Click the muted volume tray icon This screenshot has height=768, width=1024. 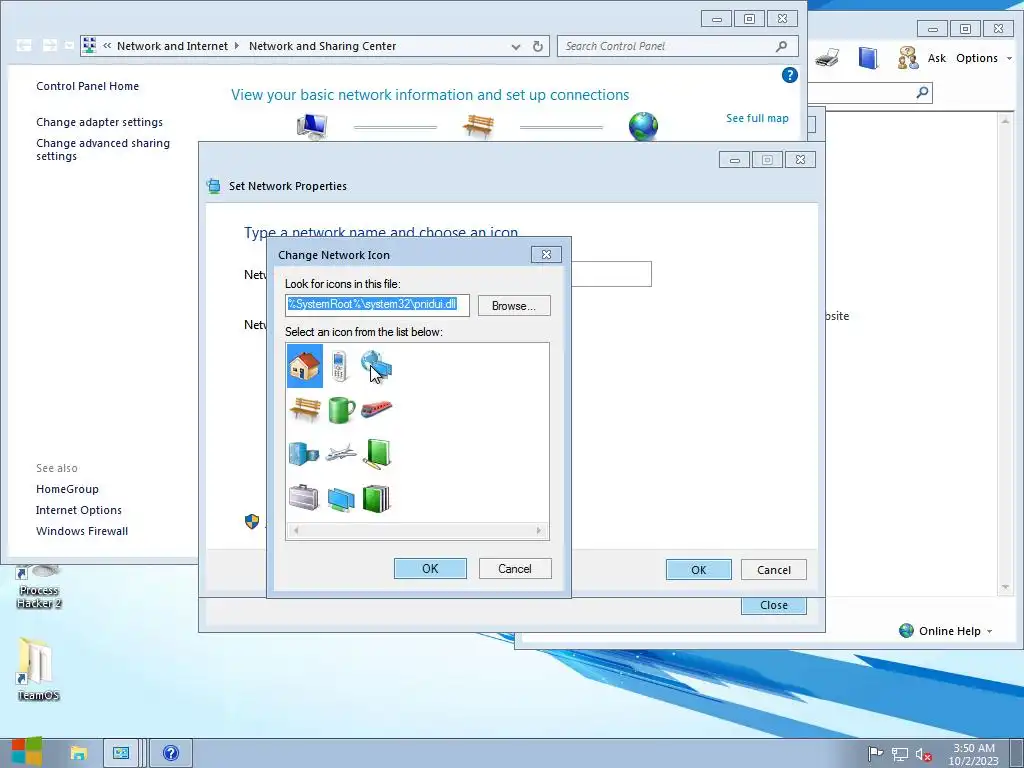923,754
